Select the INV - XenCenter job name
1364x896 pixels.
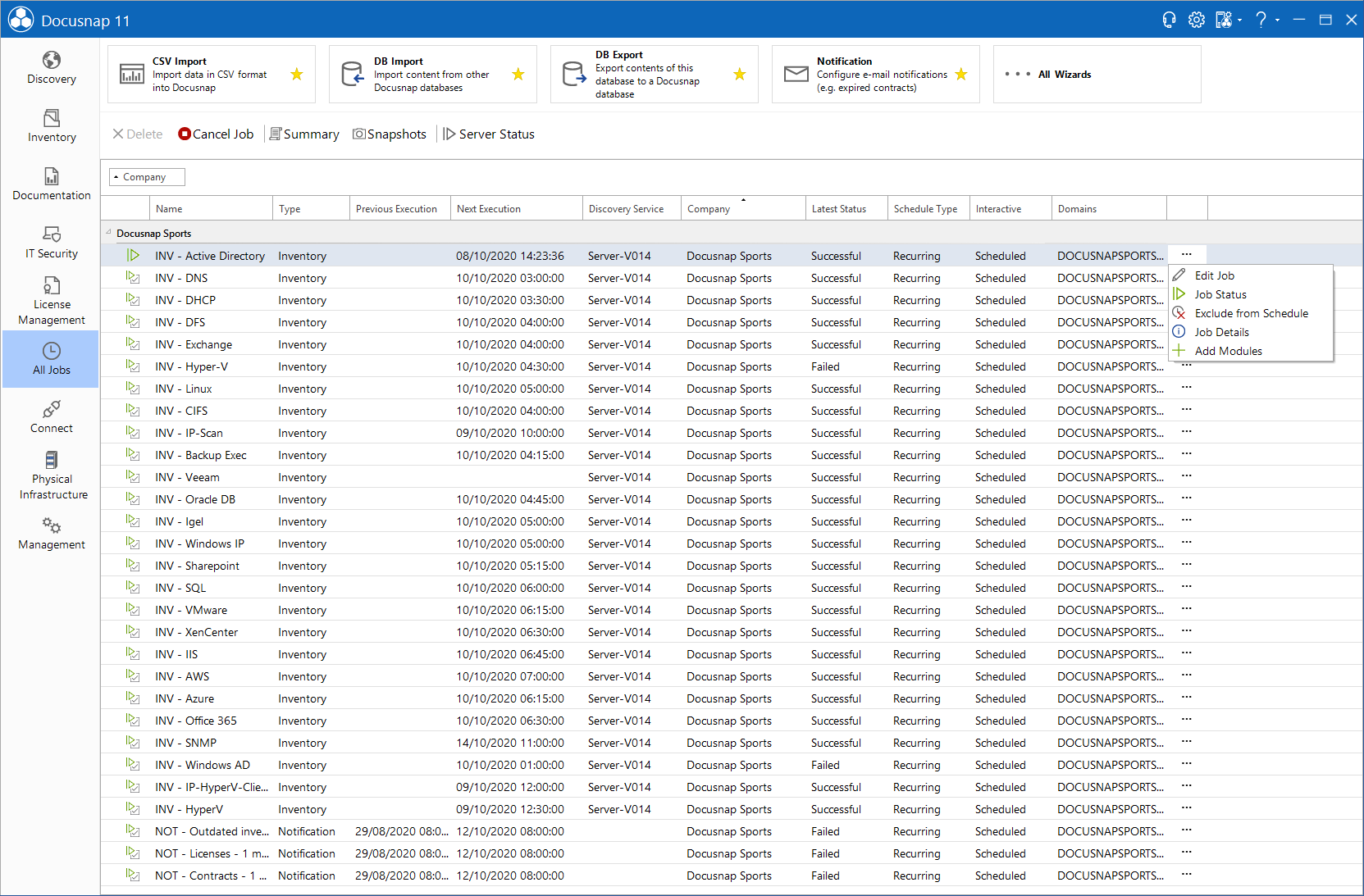tap(196, 632)
